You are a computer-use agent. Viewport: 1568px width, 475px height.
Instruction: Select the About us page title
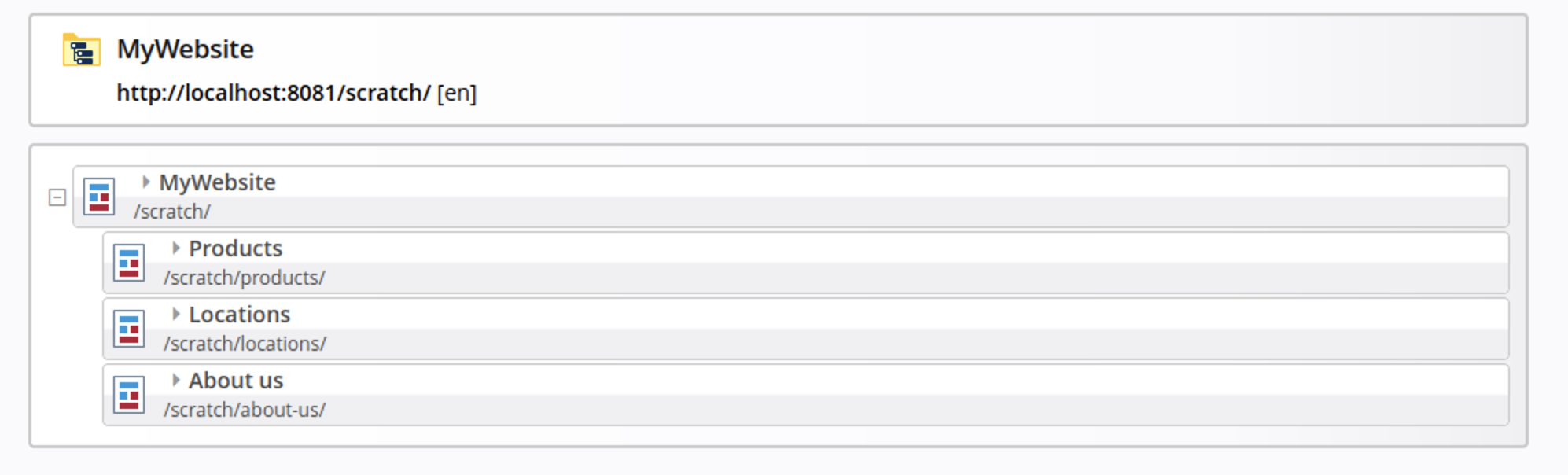pos(235,381)
